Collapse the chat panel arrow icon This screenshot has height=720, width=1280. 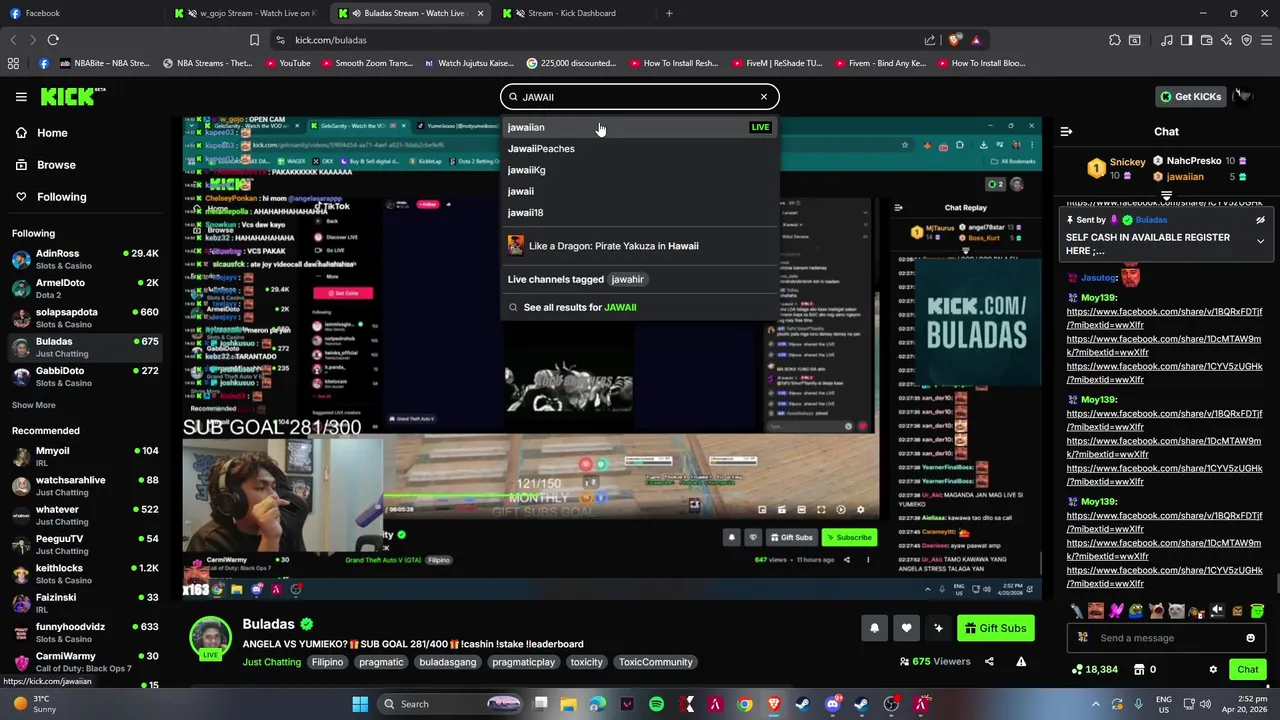[x=1066, y=131]
